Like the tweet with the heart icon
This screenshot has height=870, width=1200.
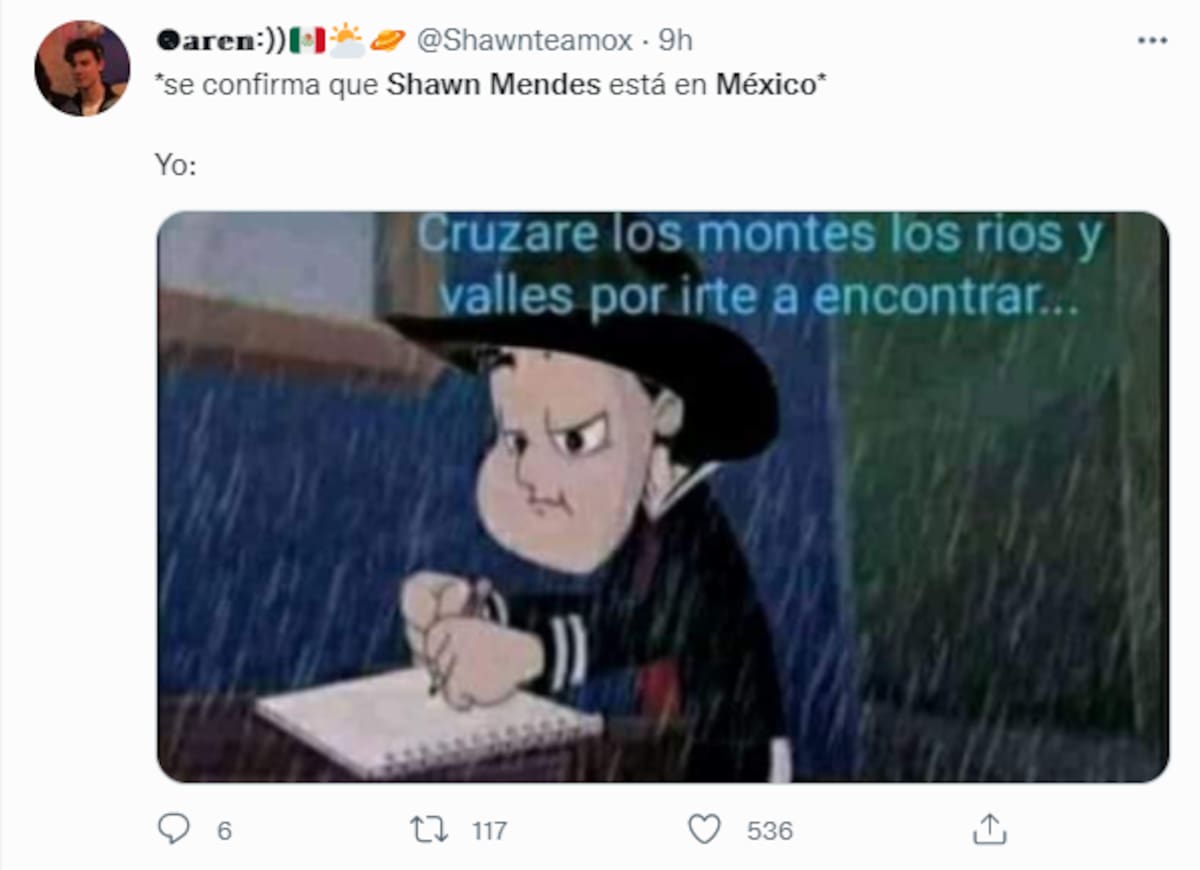click(705, 829)
